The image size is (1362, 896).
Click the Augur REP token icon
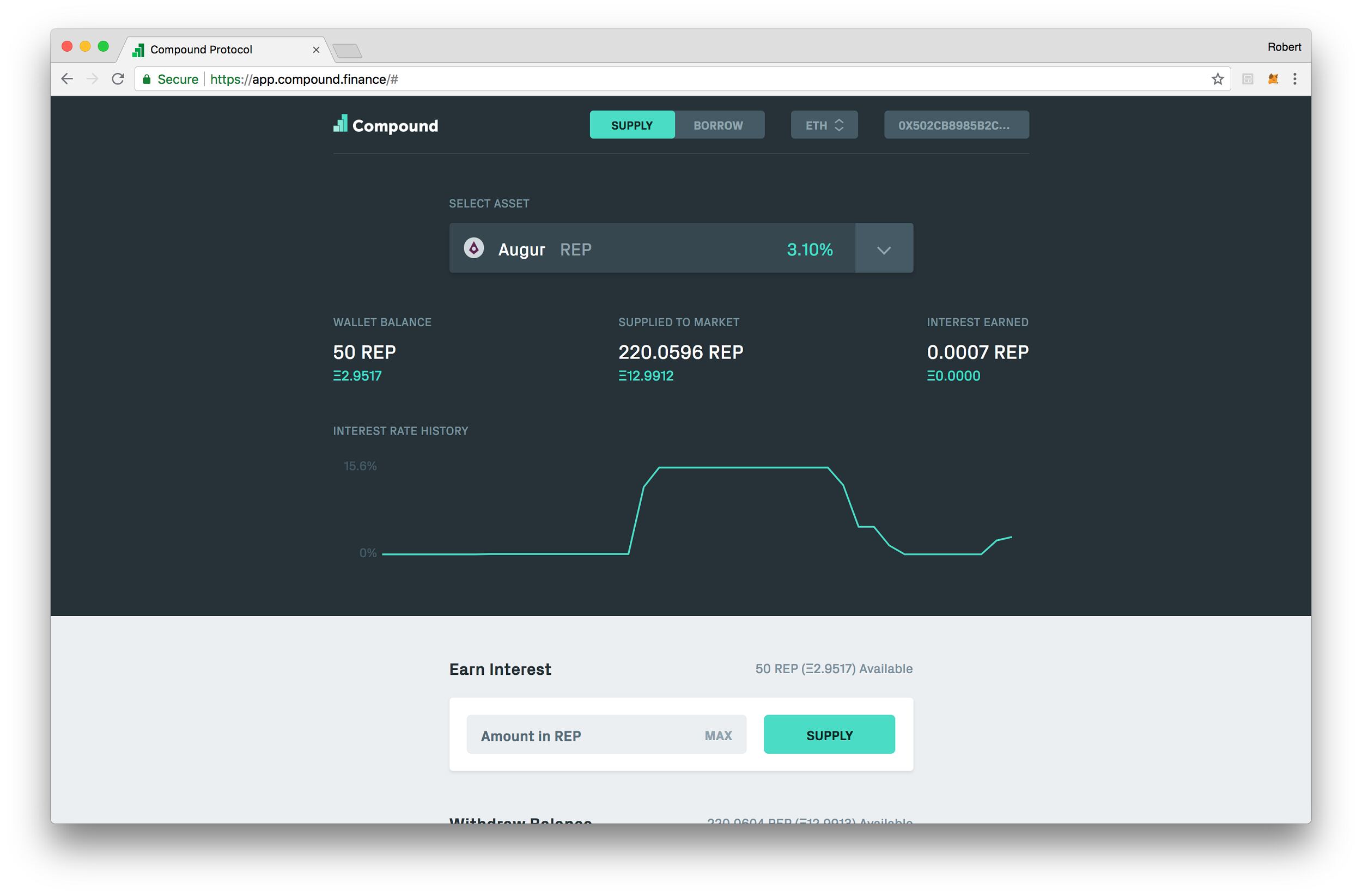tap(474, 248)
